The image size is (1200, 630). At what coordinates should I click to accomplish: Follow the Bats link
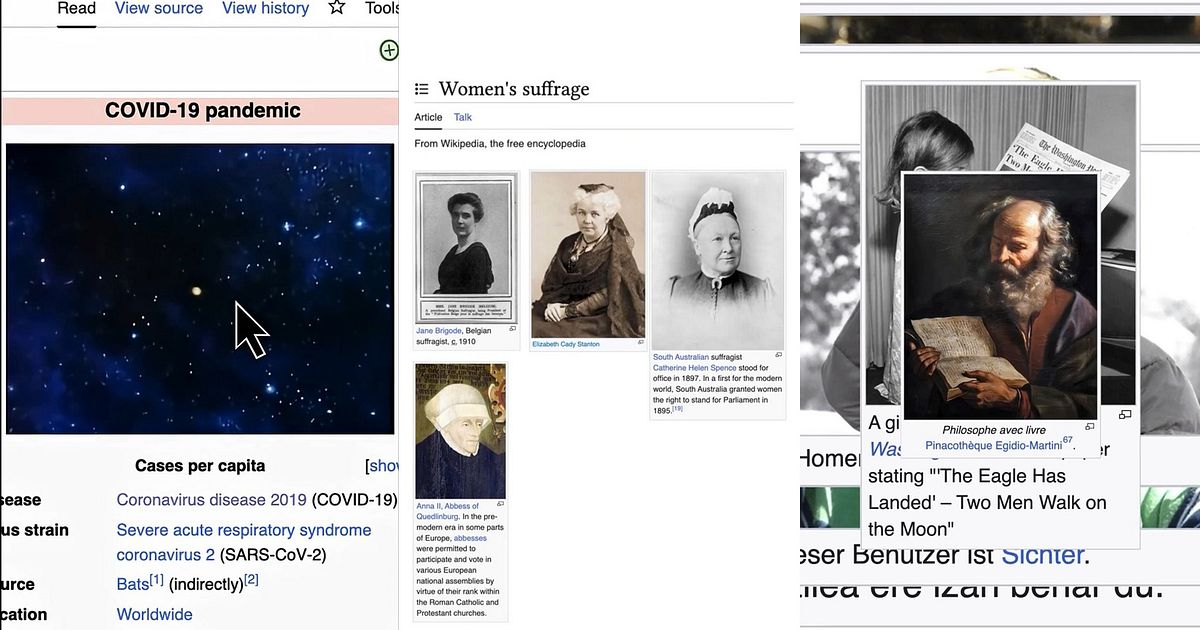click(x=132, y=583)
